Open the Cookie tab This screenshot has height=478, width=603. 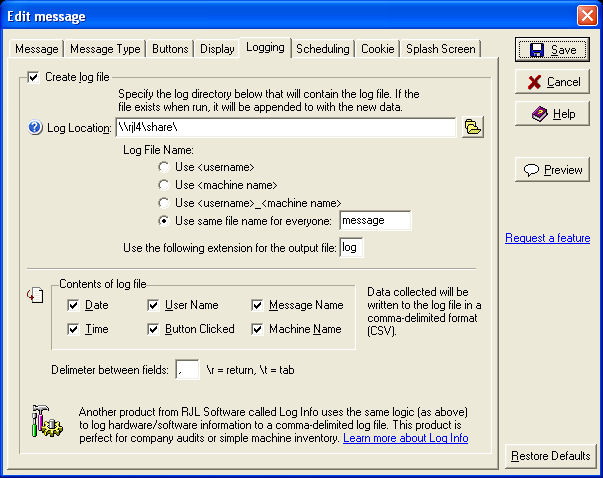[x=378, y=49]
